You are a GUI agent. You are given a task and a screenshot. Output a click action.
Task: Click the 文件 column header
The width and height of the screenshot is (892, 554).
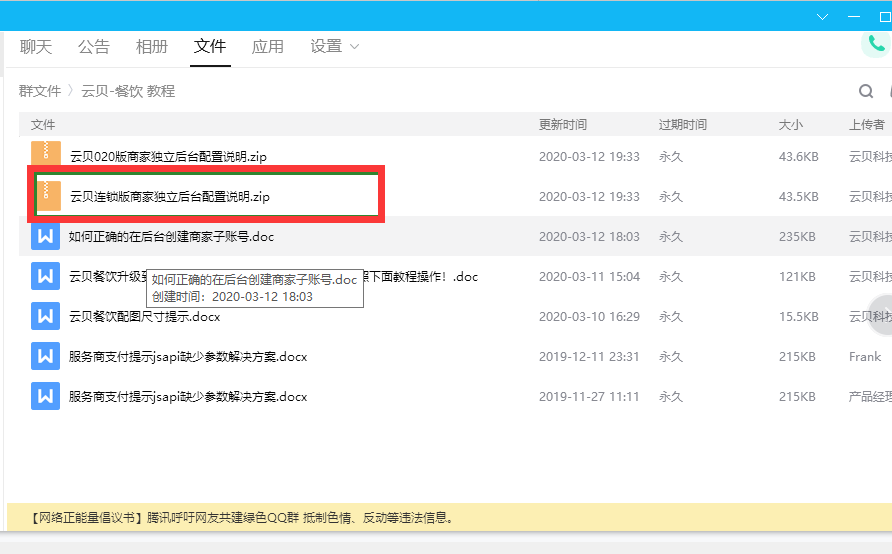[x=43, y=125]
